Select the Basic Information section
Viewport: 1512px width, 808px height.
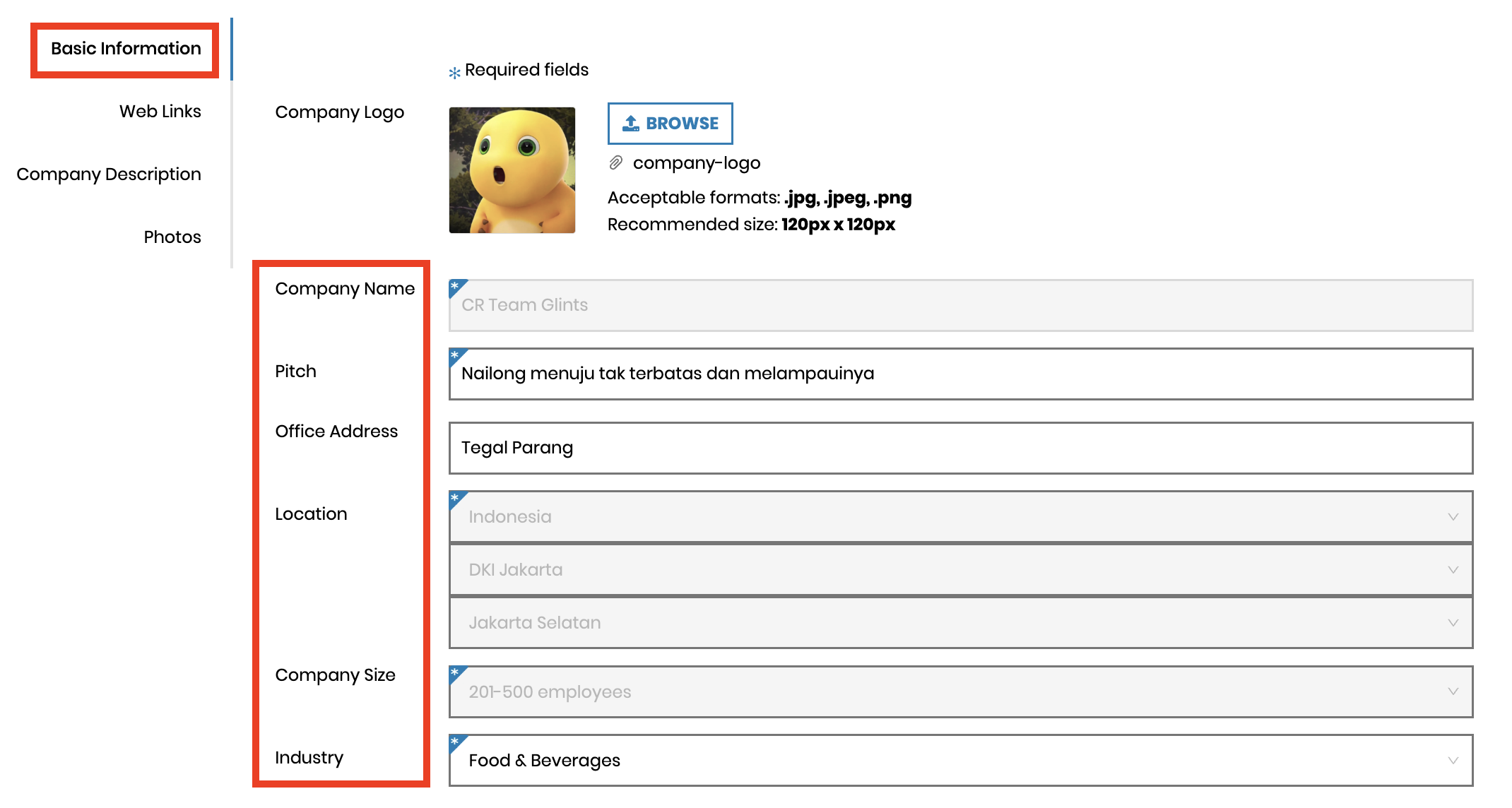(x=124, y=48)
